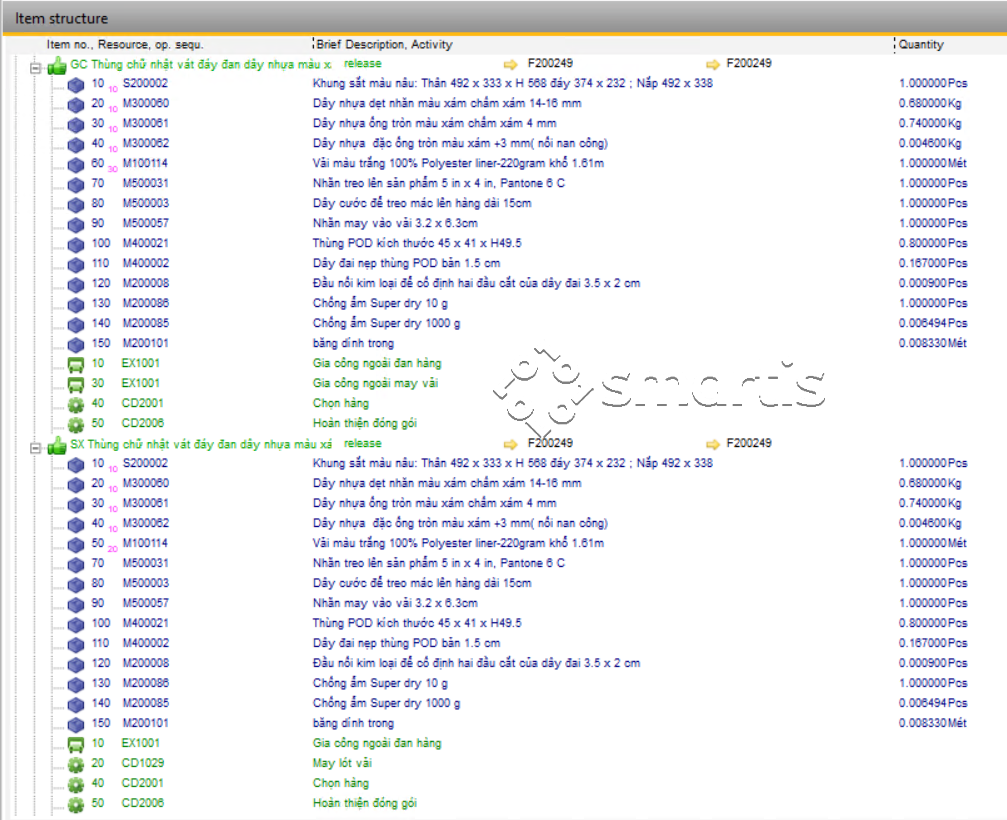Image resolution: width=1007 pixels, height=820 pixels.
Task: Select 'Khung sắt màu nâu' description under GC
Action: (512, 83)
